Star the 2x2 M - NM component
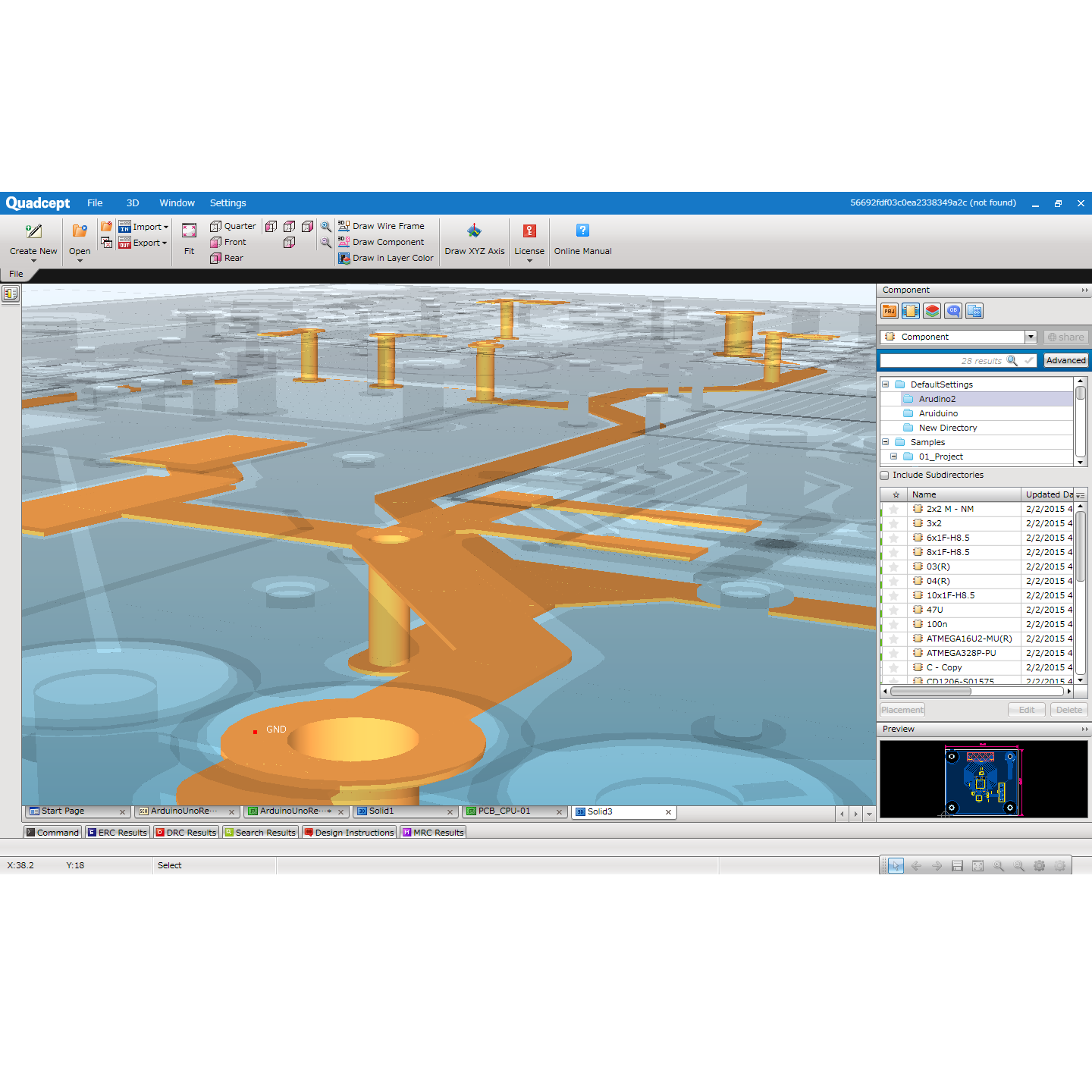 [894, 510]
